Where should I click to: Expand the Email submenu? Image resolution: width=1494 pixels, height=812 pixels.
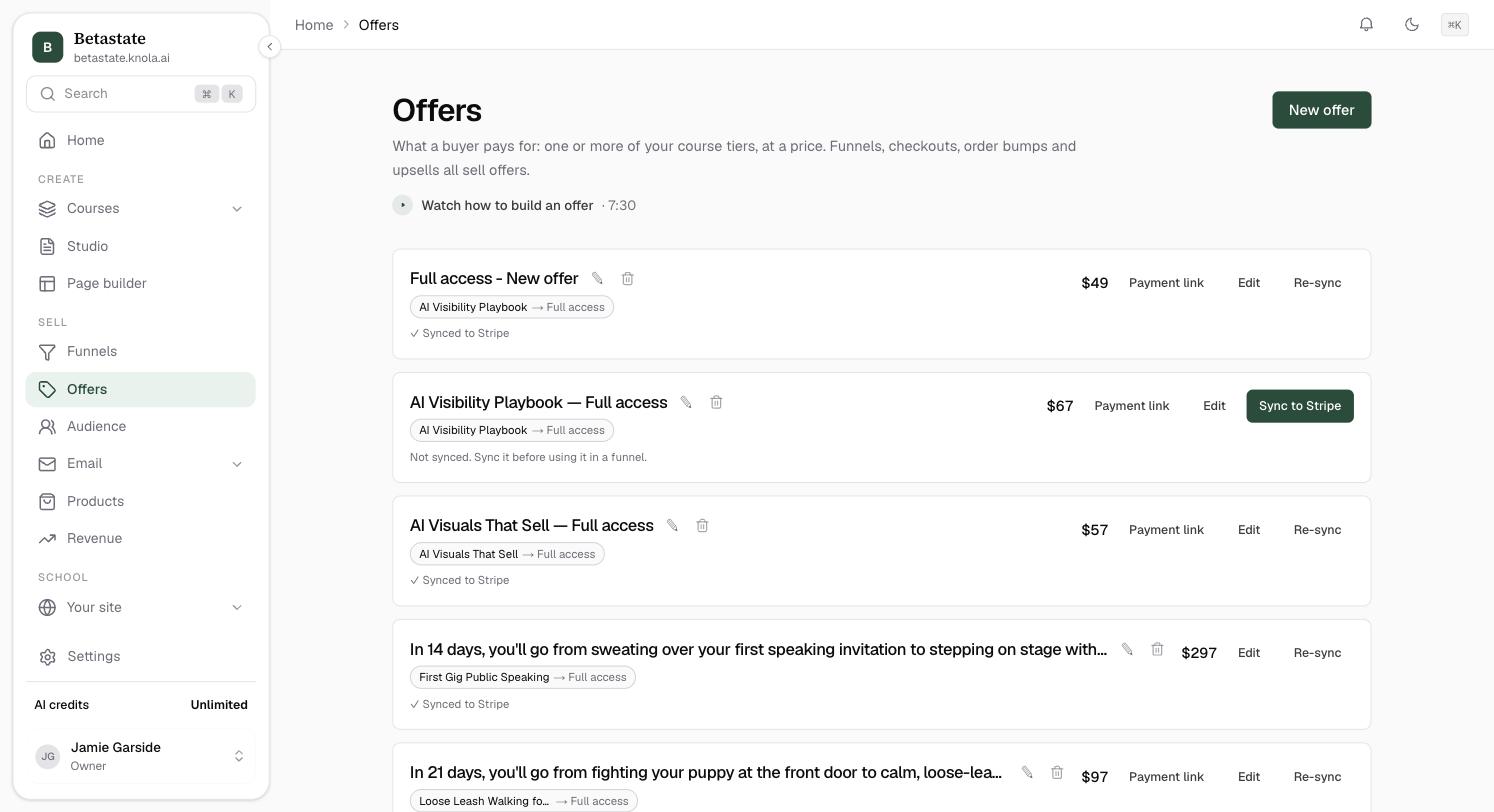237,464
